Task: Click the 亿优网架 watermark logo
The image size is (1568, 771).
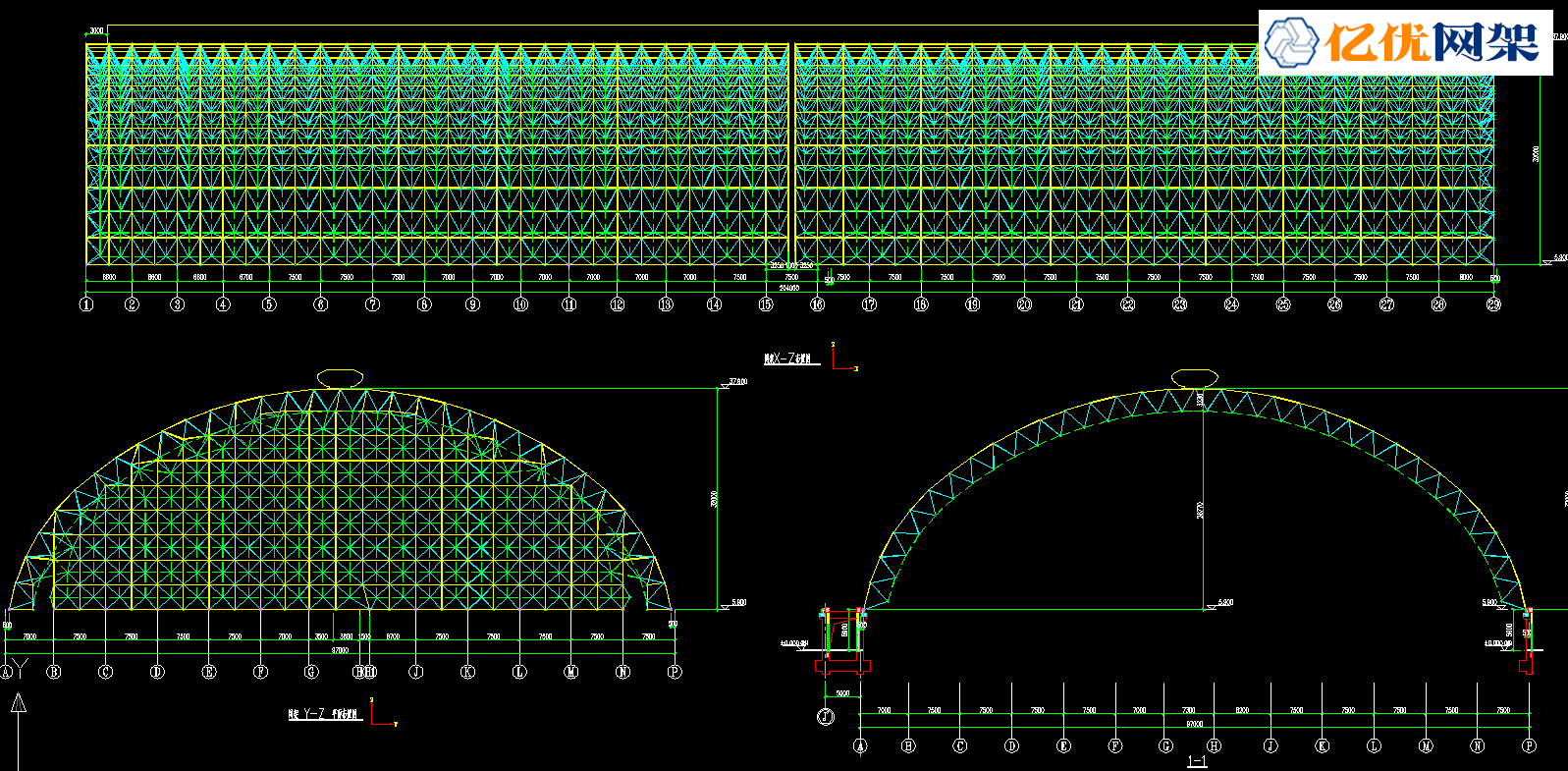Action: (1405, 43)
